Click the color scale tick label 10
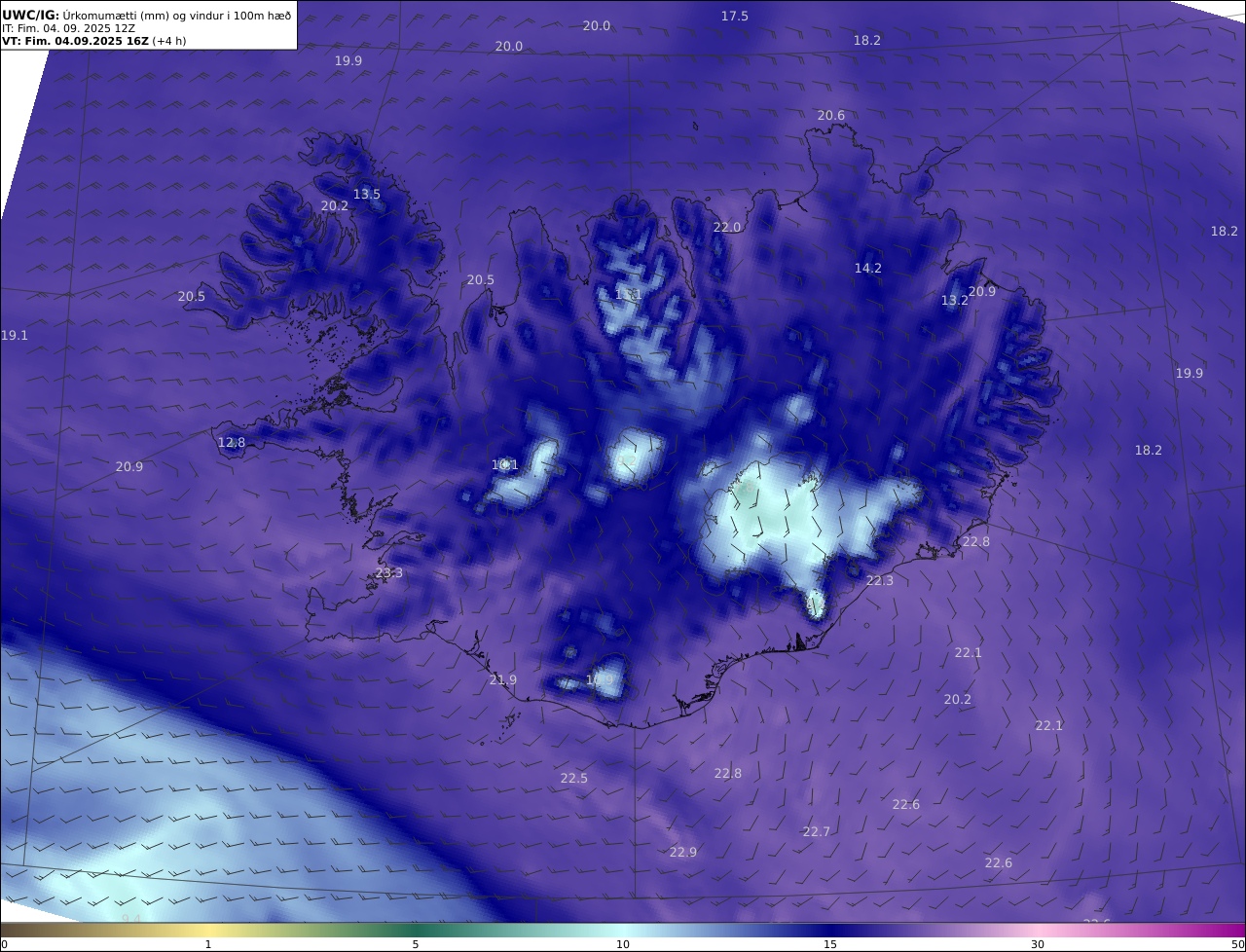Viewport: 1246px width, 952px height. [623, 944]
